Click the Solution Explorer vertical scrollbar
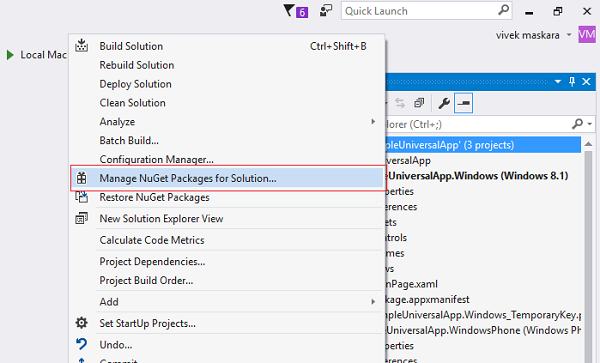The image size is (600, 363). click(x=589, y=256)
